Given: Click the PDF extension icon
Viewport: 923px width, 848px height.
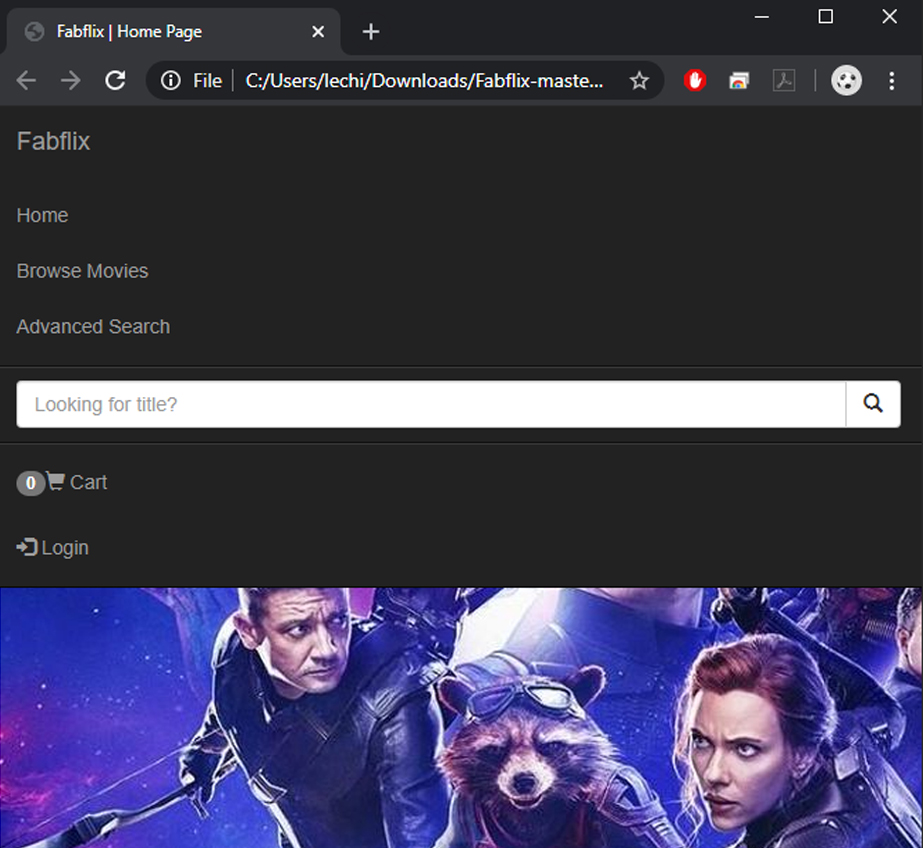Looking at the screenshot, I should [784, 81].
